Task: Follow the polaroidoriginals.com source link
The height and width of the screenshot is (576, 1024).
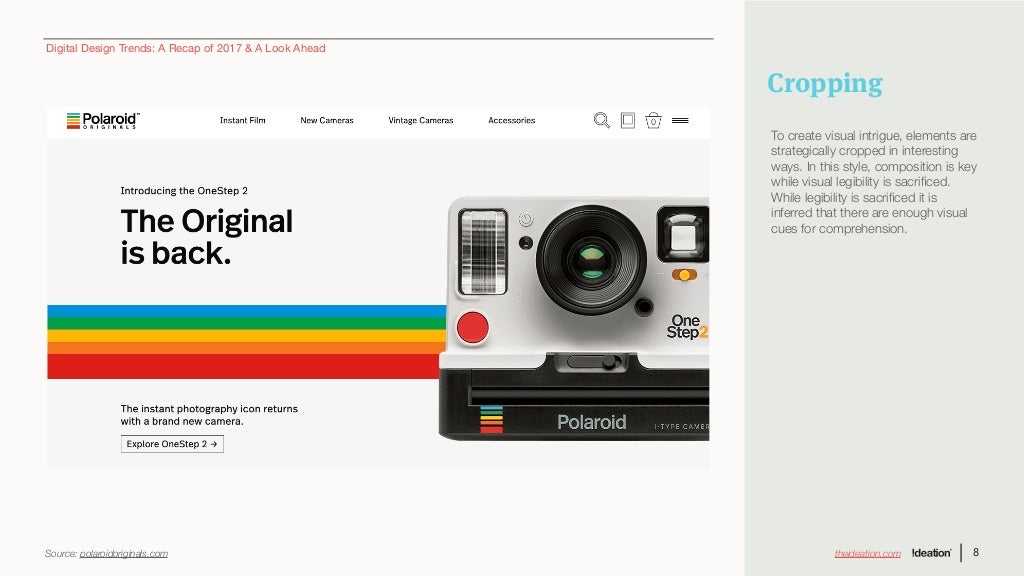Action: [123, 554]
